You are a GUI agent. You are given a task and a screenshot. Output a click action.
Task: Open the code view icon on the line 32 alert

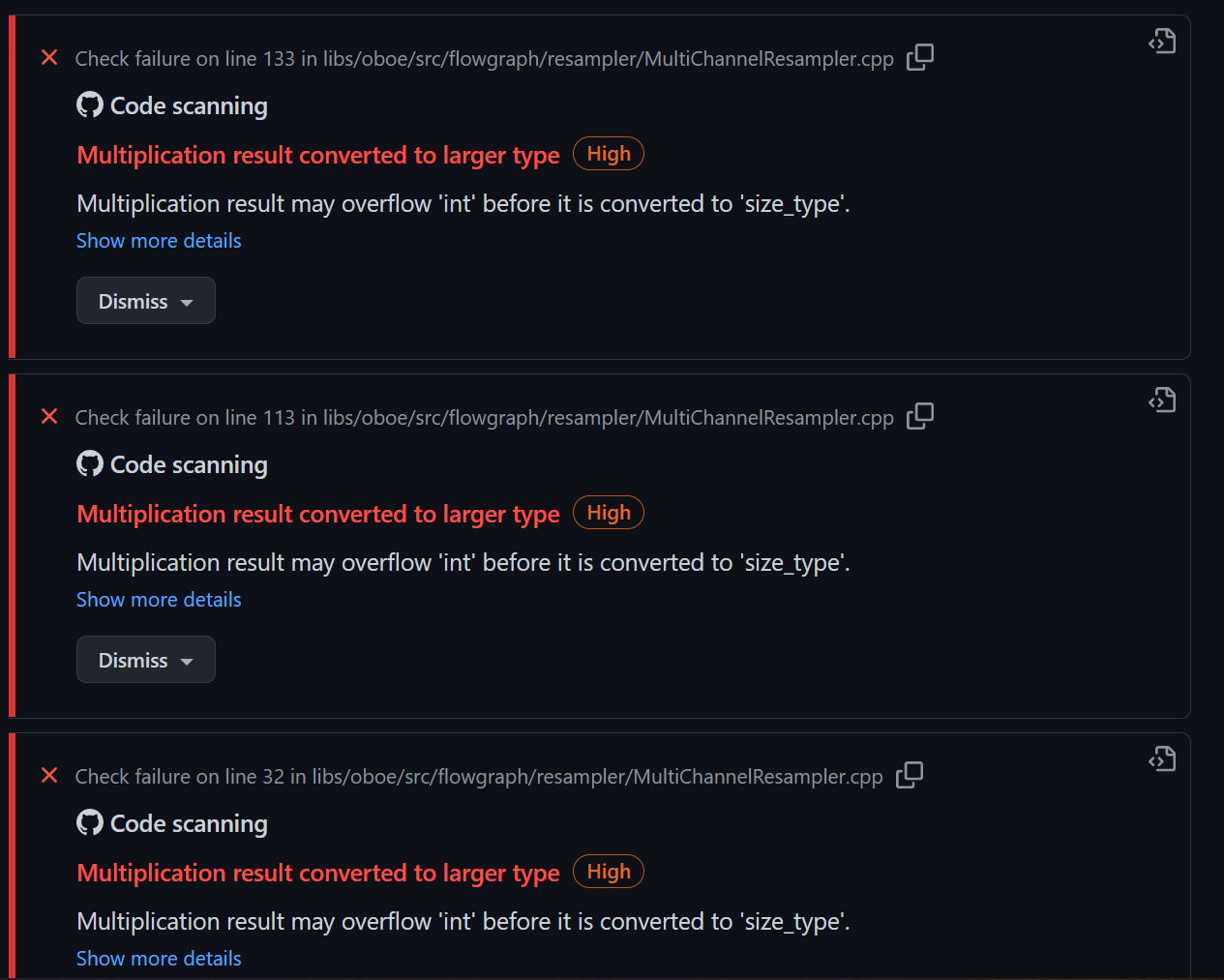coord(1161,758)
